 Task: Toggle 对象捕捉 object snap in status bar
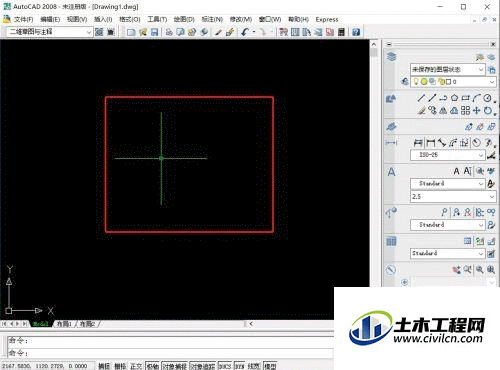pyautogui.click(x=175, y=366)
